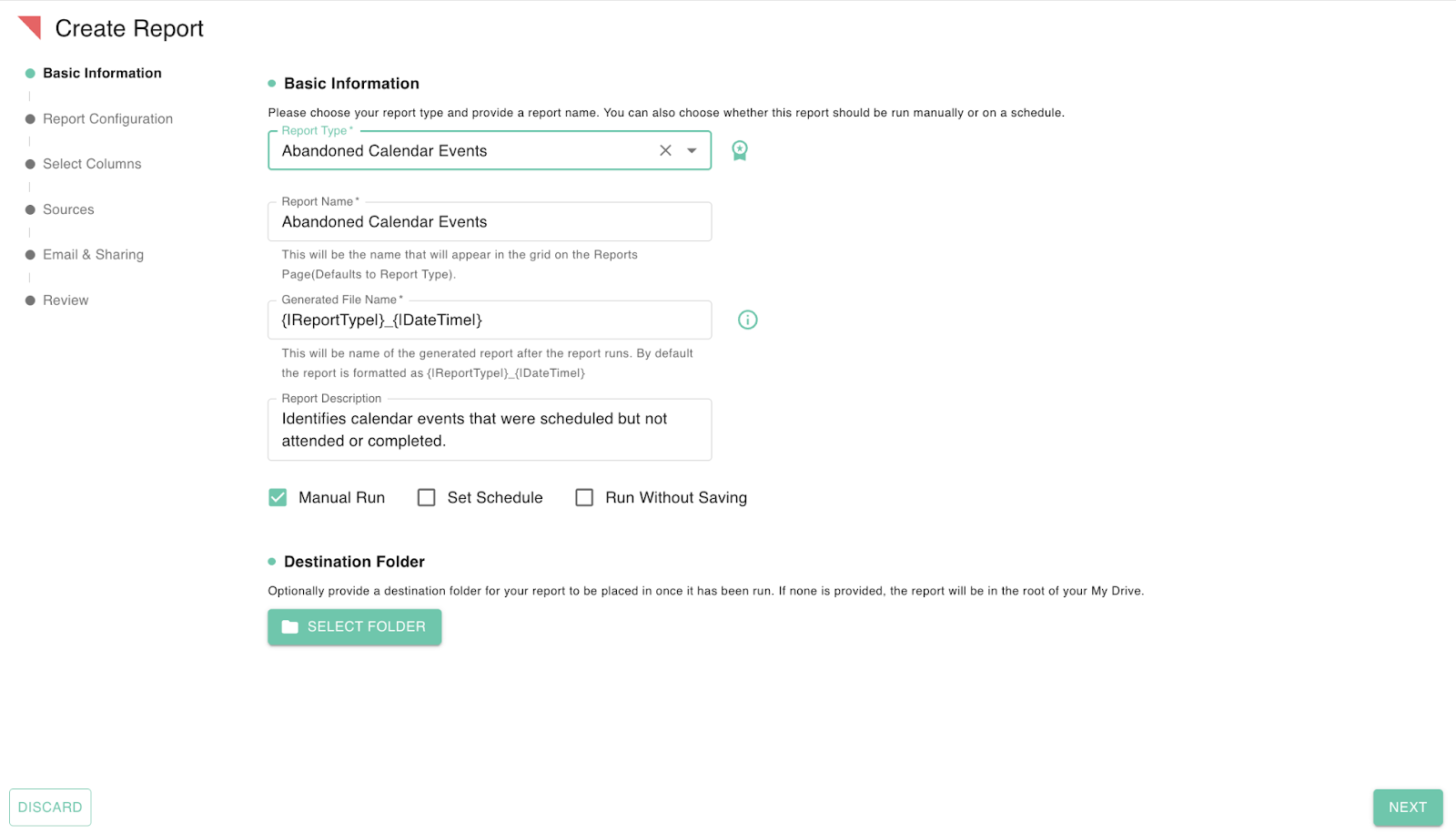The image size is (1456, 834).
Task: Click the red triangle app logo near Create Report
Action: 30,27
